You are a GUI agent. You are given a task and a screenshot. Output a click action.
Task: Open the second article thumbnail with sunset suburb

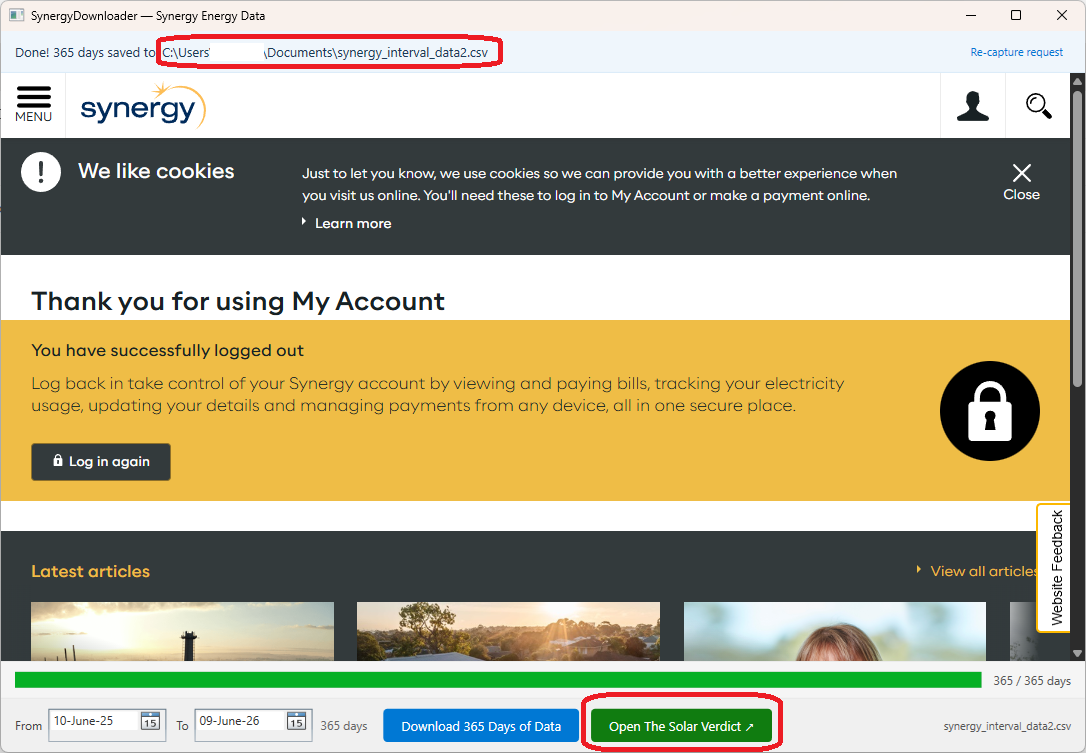click(x=508, y=631)
